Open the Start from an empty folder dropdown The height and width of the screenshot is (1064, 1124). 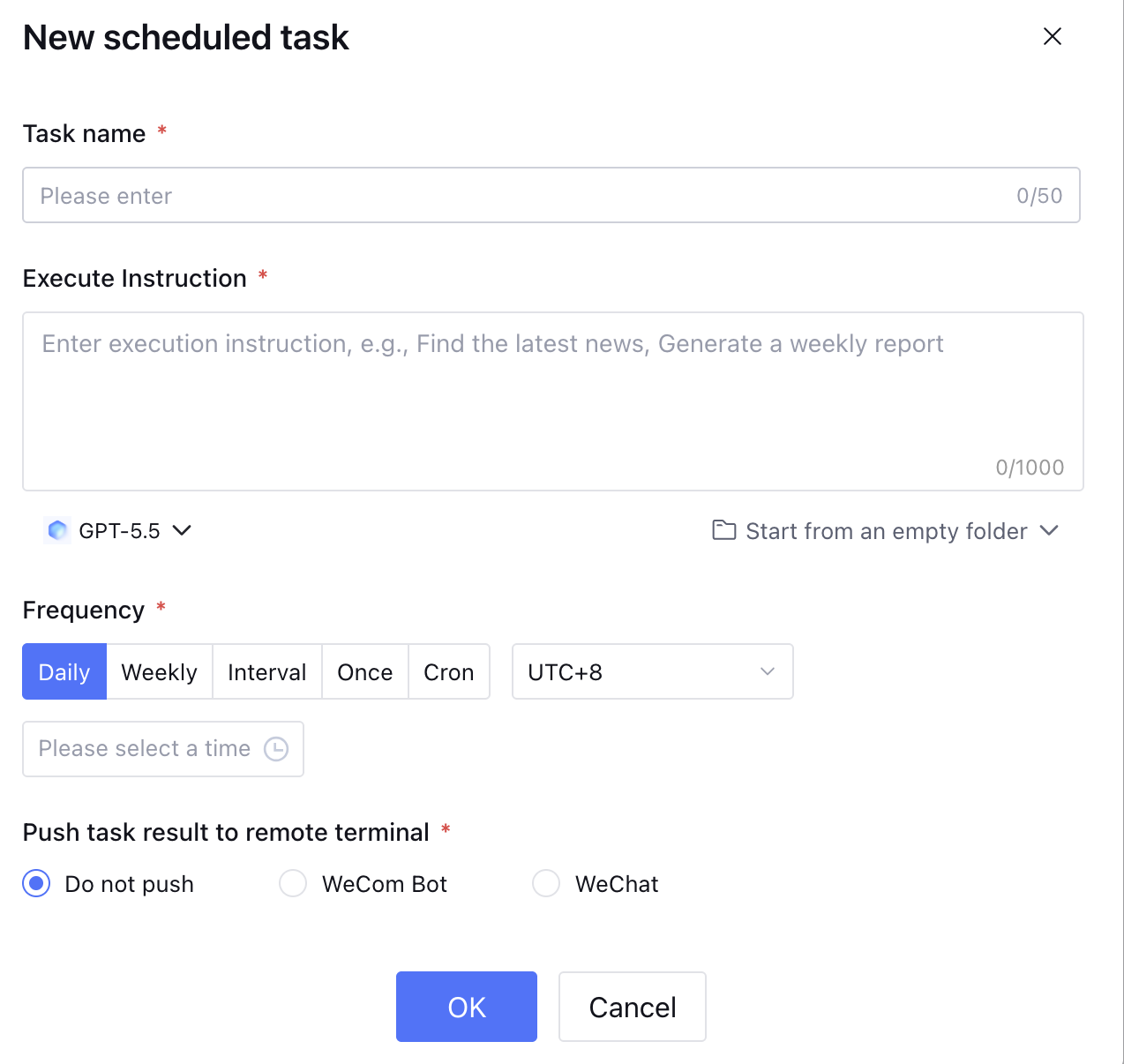click(x=885, y=530)
